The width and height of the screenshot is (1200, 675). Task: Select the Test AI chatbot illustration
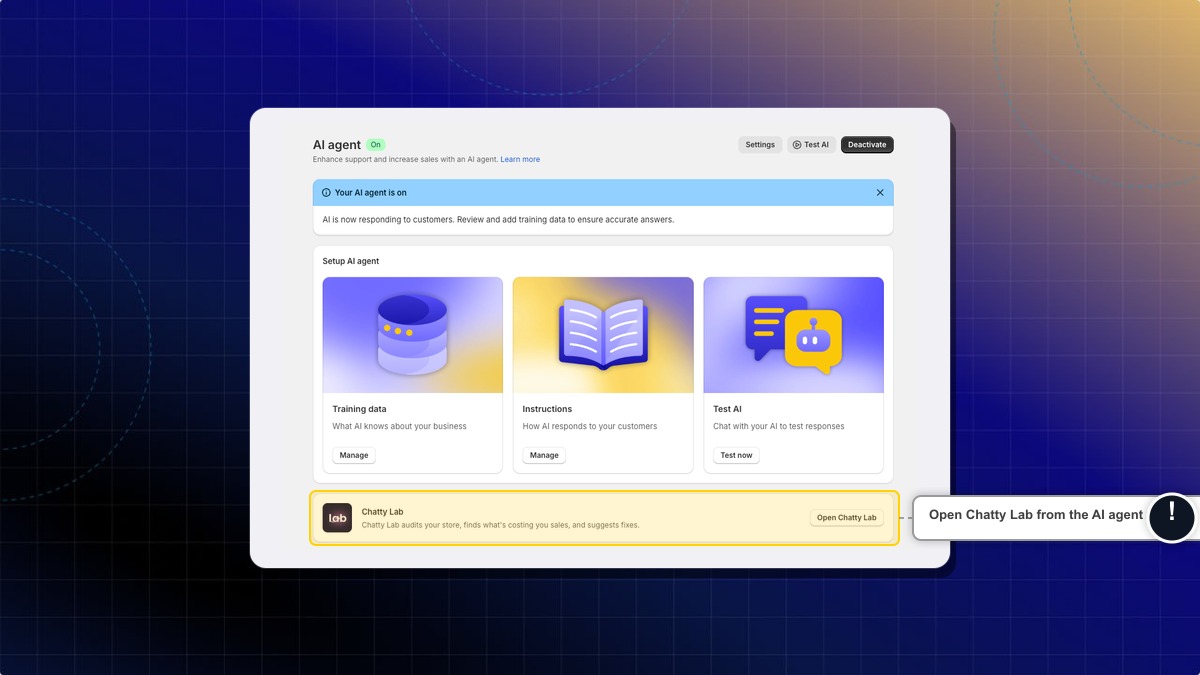pyautogui.click(x=793, y=335)
